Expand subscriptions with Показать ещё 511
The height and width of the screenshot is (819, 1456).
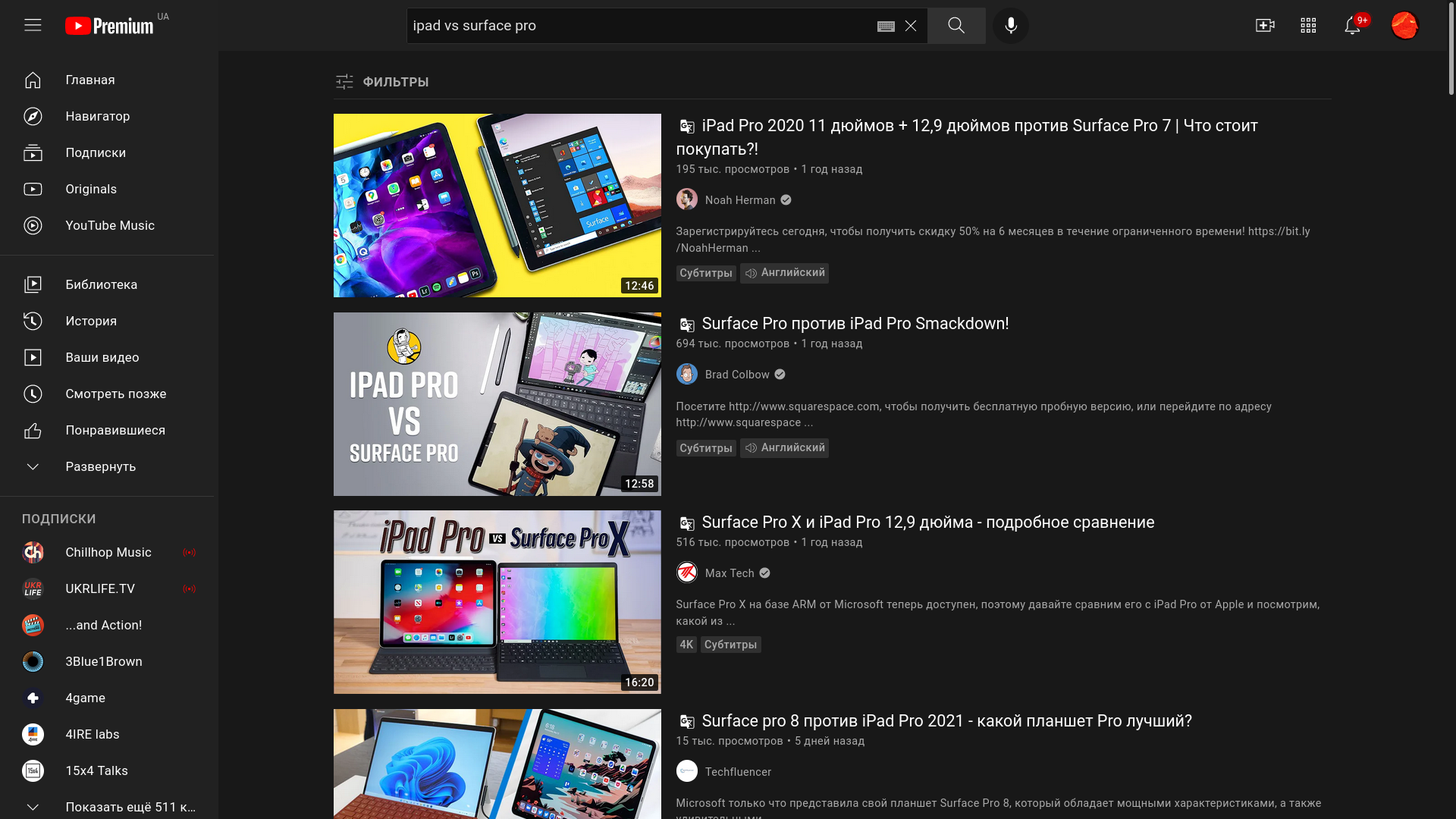coord(107,807)
